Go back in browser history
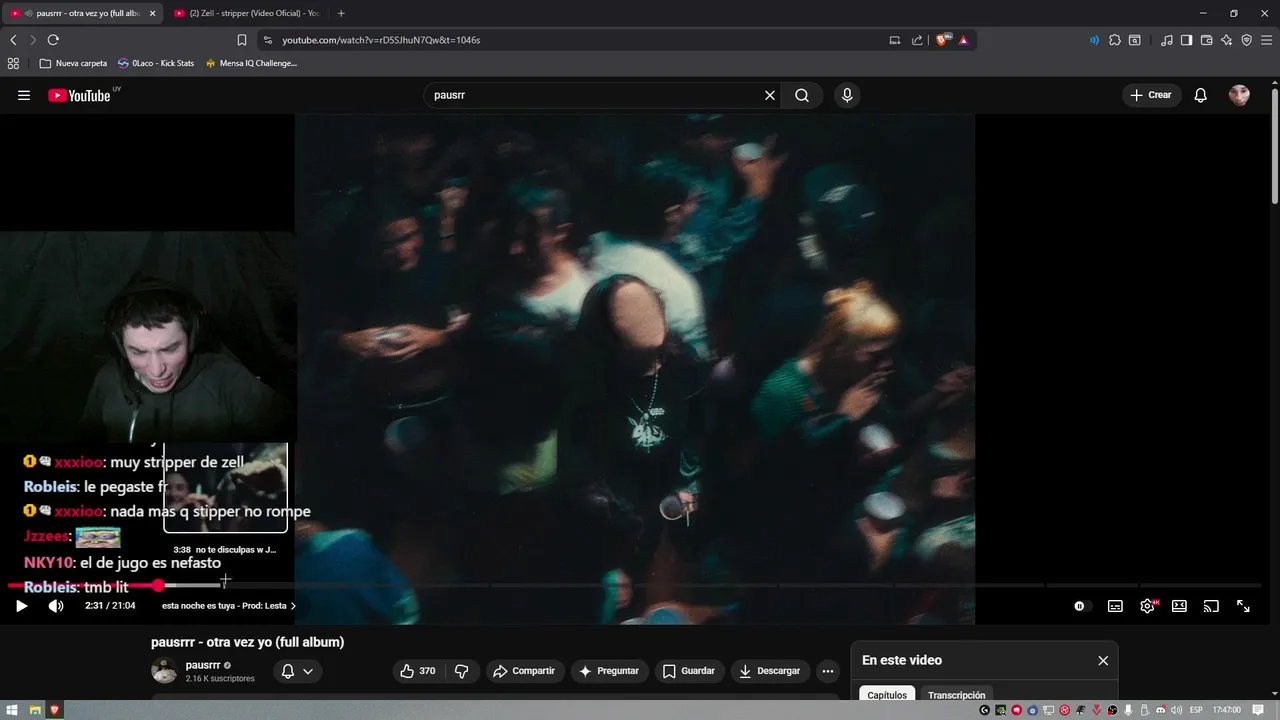Screen dimensions: 1280x720 coord(13,40)
